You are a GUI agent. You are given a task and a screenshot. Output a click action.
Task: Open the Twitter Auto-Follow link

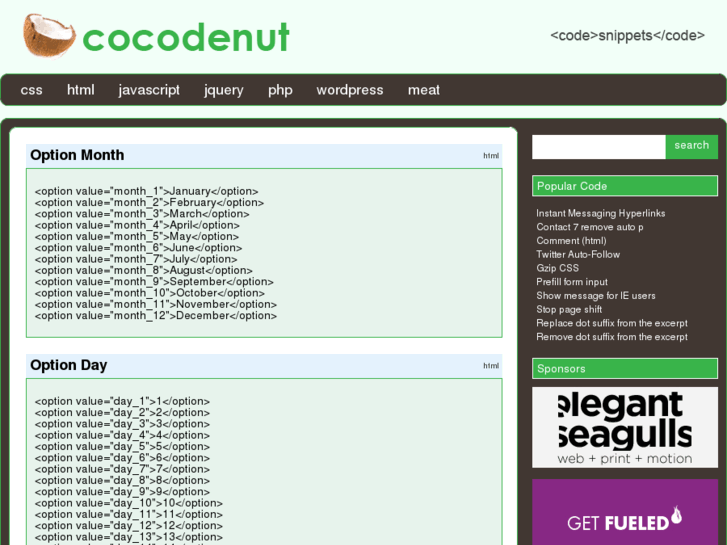pyautogui.click(x=578, y=255)
